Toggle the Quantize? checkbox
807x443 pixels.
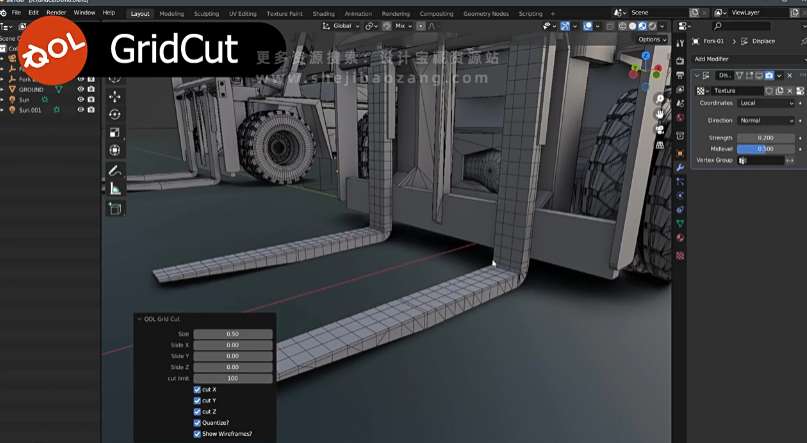(197, 423)
